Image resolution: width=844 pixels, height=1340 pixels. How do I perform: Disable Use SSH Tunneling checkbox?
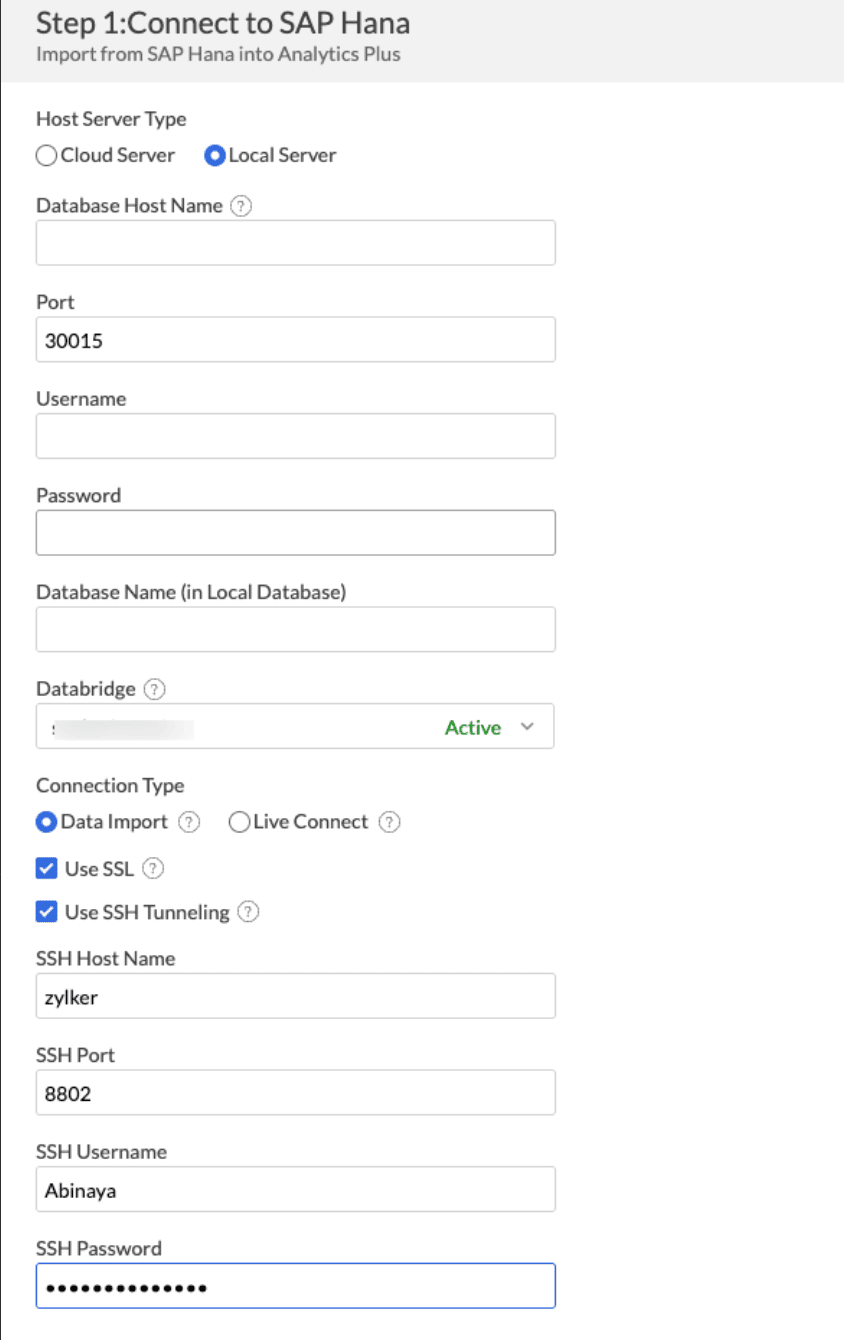pos(46,913)
